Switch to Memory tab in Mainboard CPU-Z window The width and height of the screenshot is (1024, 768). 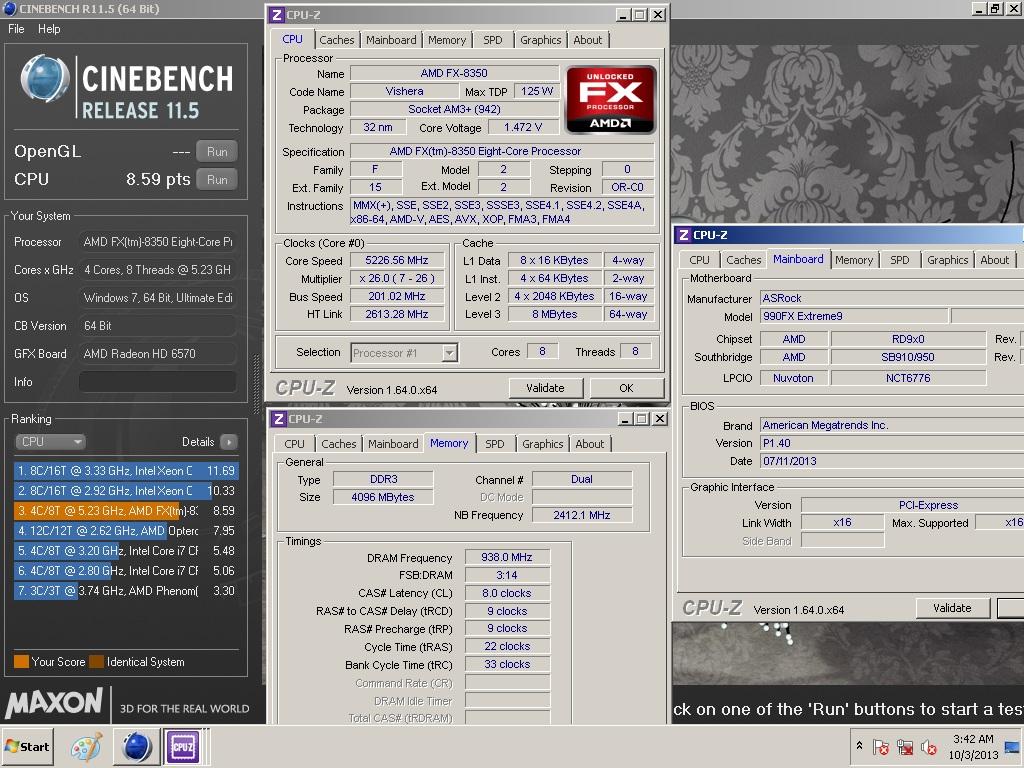pos(854,260)
